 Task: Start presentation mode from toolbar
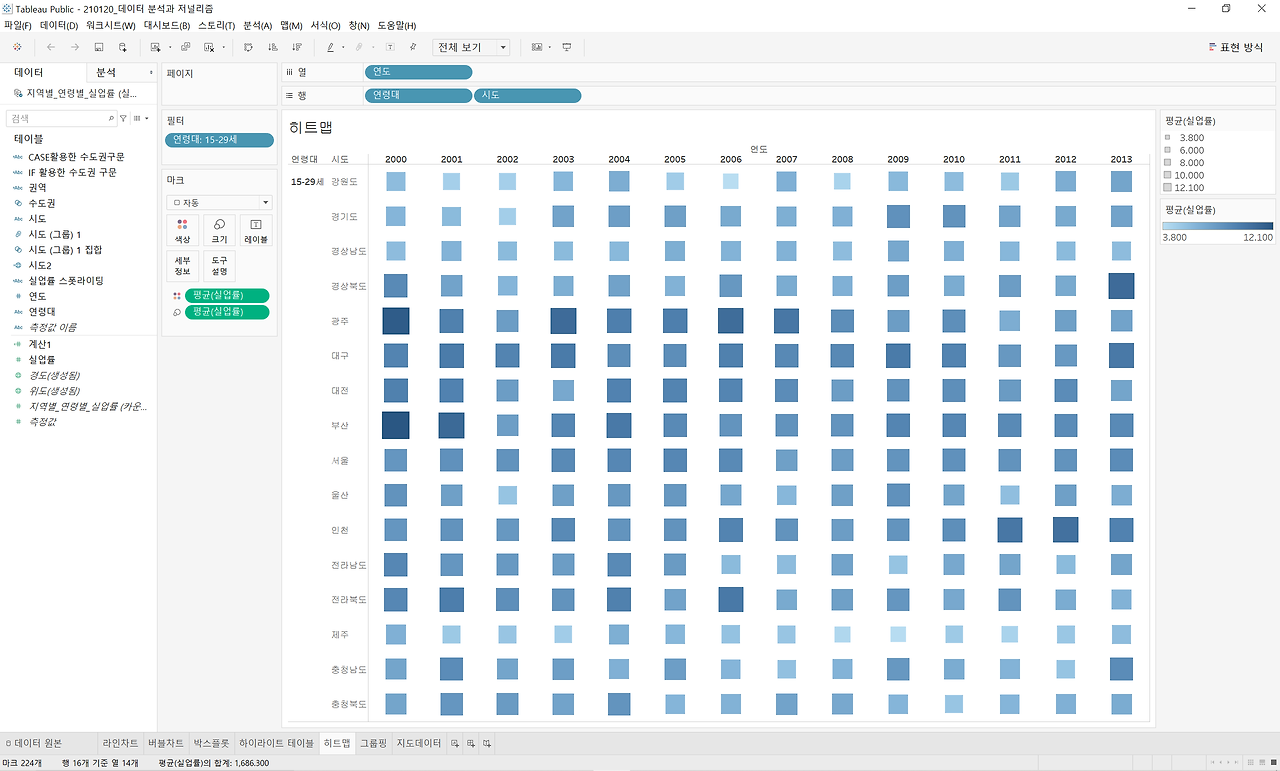click(567, 47)
